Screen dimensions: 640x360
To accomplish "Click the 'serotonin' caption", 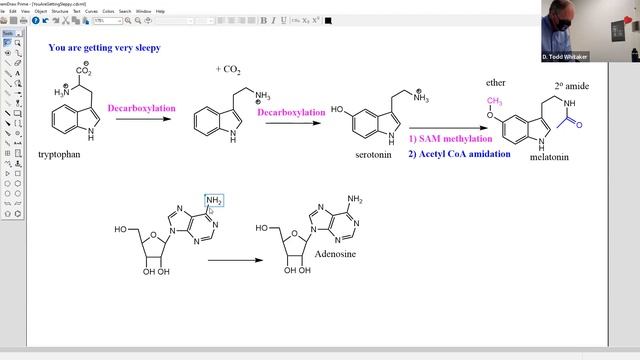I will (373, 155).
